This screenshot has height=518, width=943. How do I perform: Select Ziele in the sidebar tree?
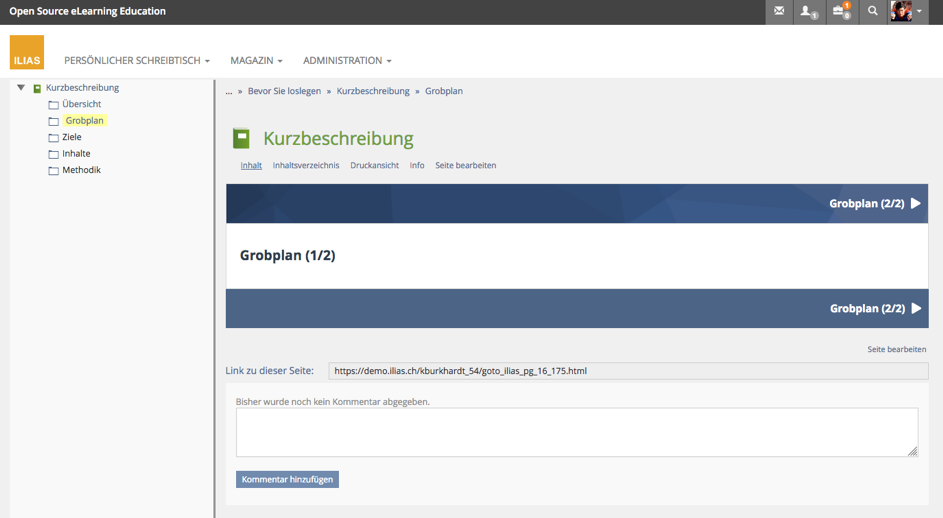[72, 137]
